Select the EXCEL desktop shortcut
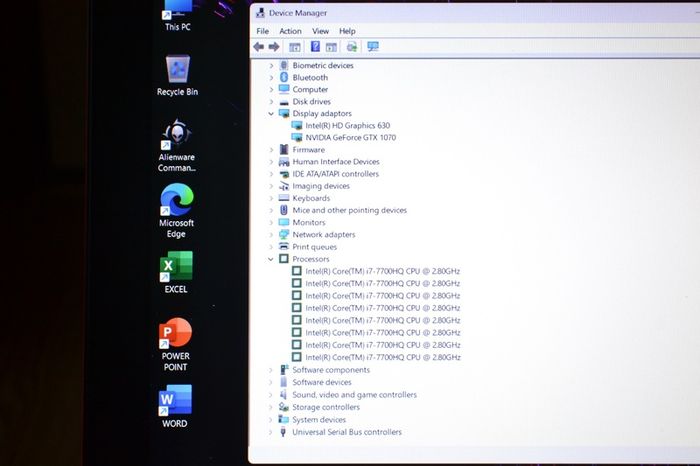The width and height of the screenshot is (700, 466). (176, 272)
